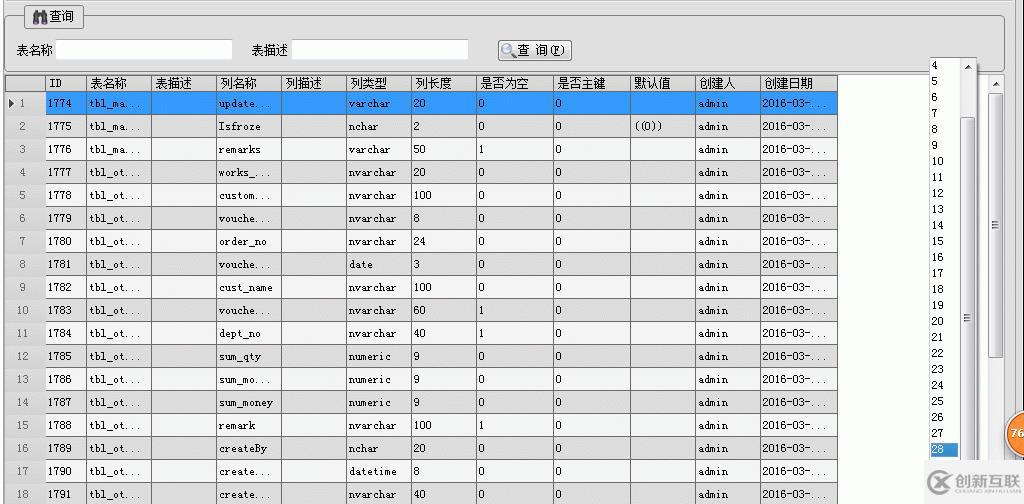Viewport: 1024px width, 504px height.
Task: Click the 是否主键 column header
Action: coord(592,84)
